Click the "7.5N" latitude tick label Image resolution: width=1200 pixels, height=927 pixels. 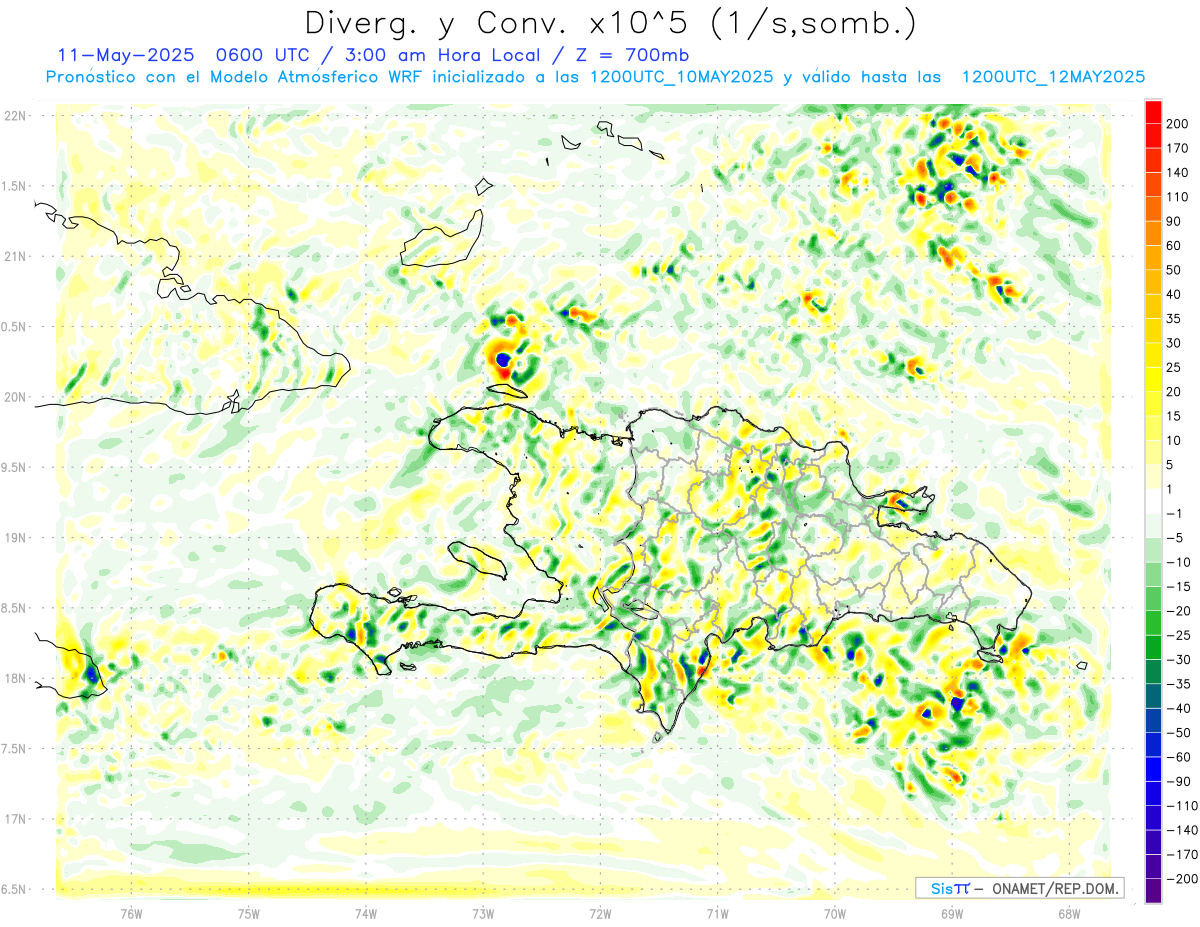point(15,748)
